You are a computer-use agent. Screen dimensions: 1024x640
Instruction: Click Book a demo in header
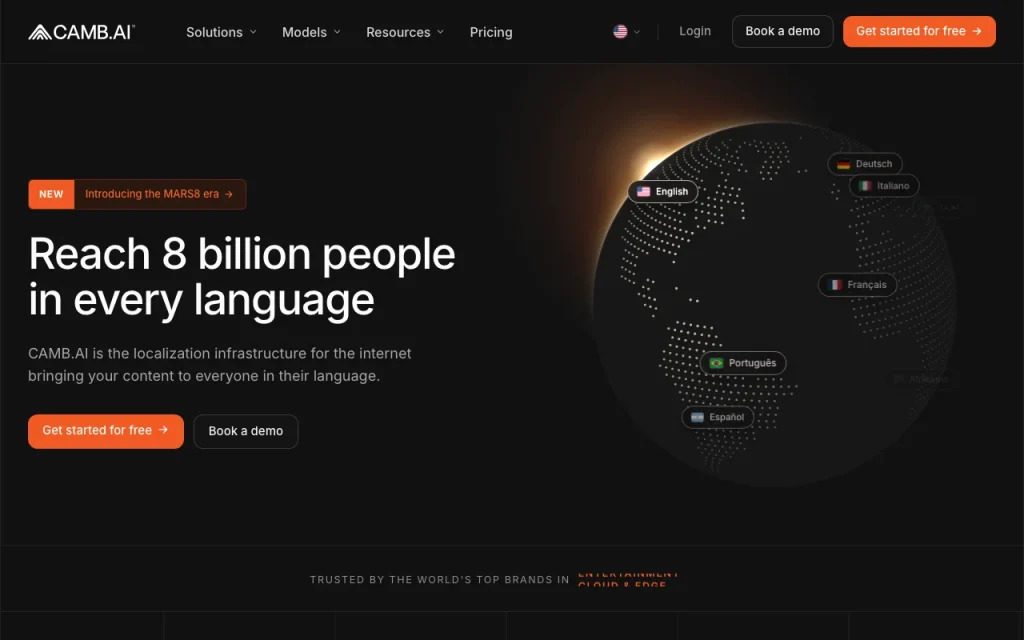(782, 31)
